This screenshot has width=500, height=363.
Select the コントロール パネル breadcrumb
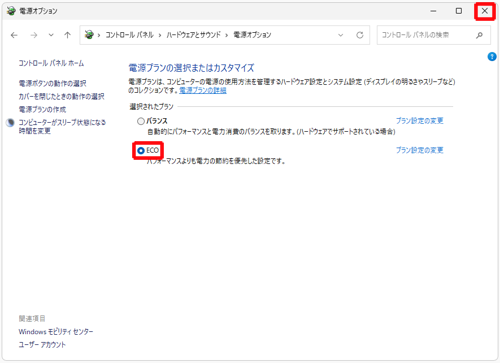(x=129, y=35)
